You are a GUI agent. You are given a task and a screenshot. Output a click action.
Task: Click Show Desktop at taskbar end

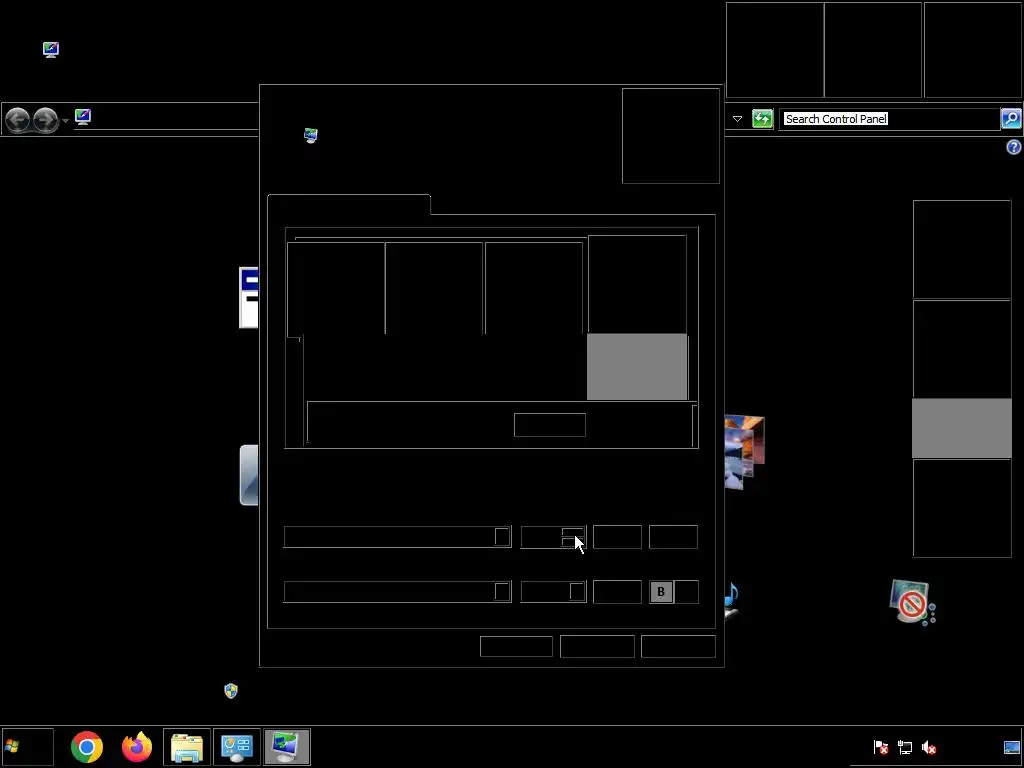1012,747
